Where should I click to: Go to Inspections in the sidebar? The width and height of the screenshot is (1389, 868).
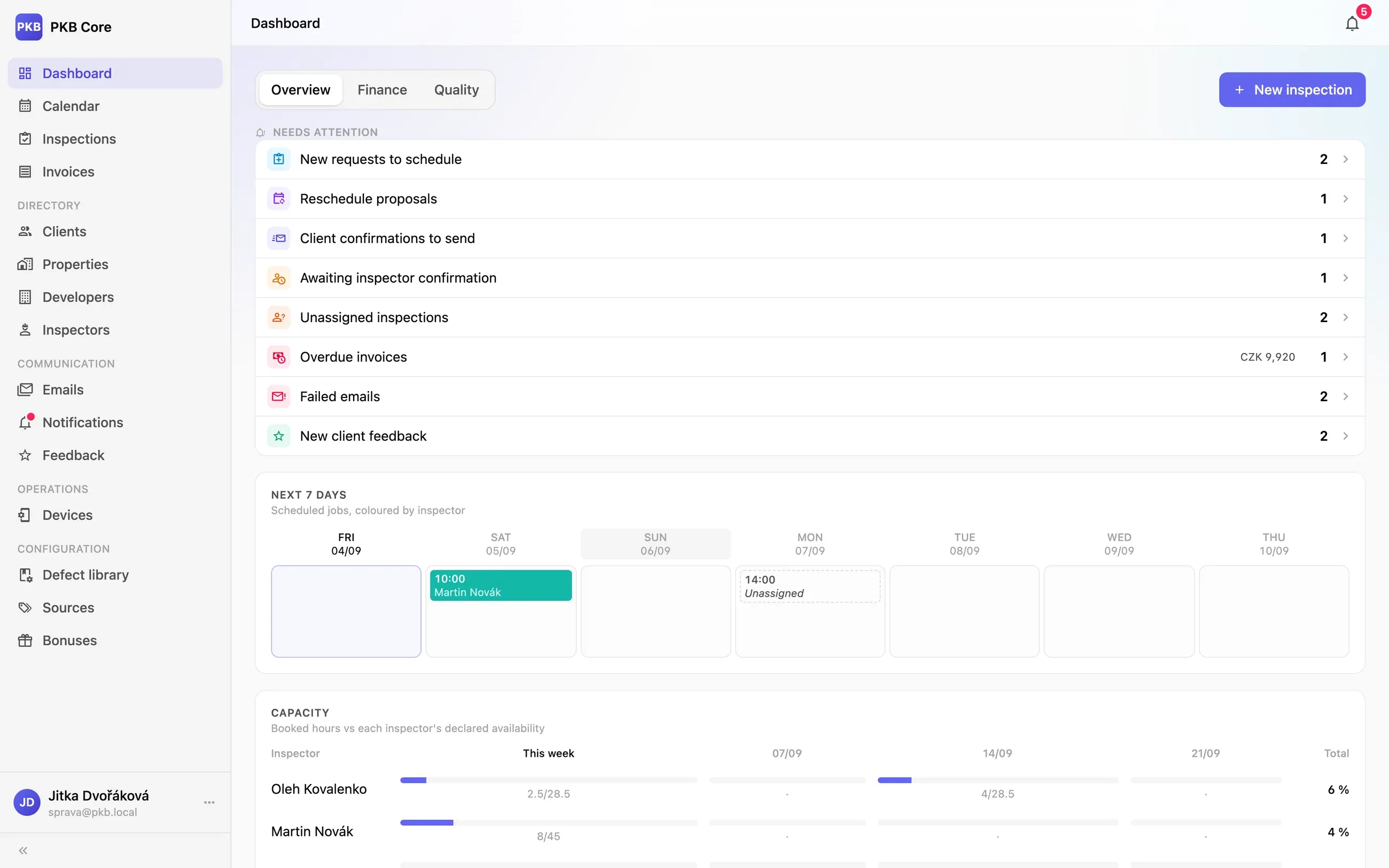click(x=115, y=139)
